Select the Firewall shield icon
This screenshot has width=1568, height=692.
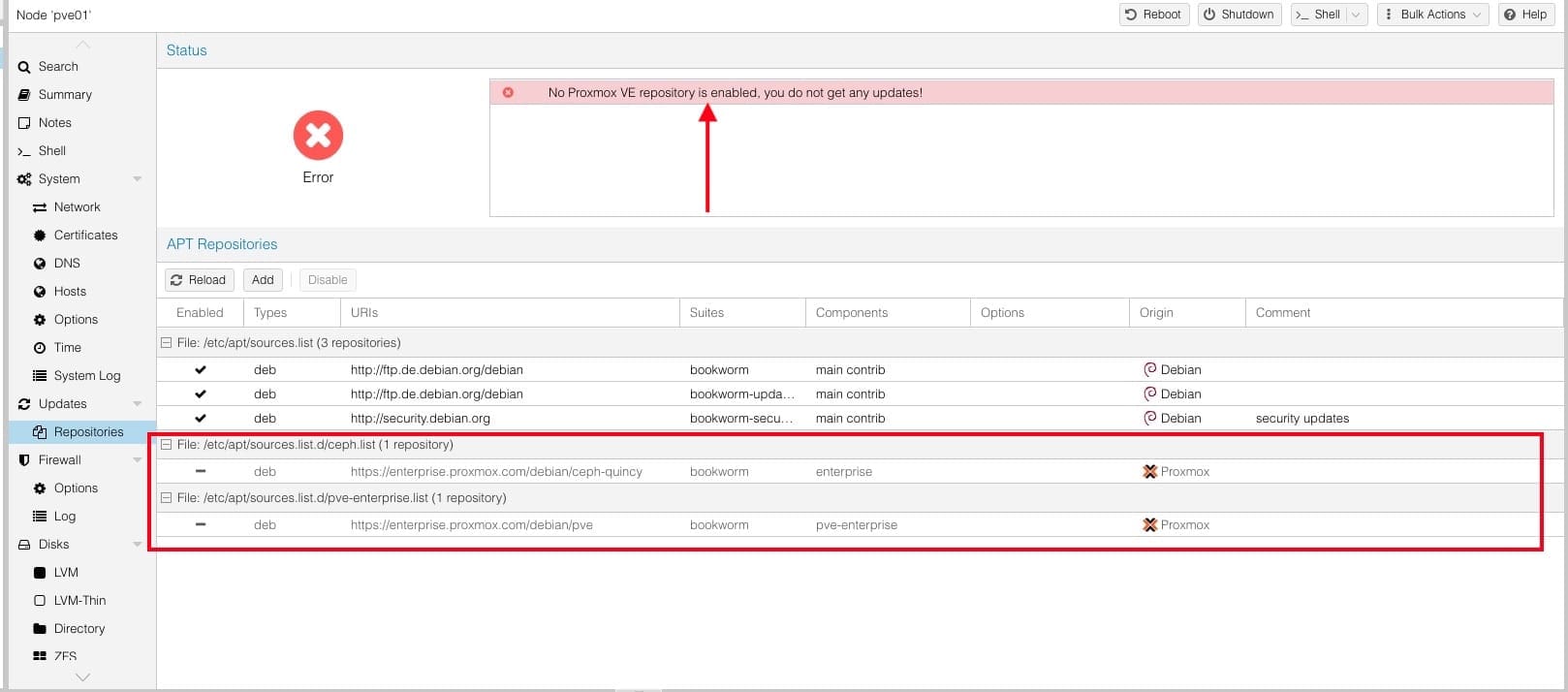[x=24, y=460]
